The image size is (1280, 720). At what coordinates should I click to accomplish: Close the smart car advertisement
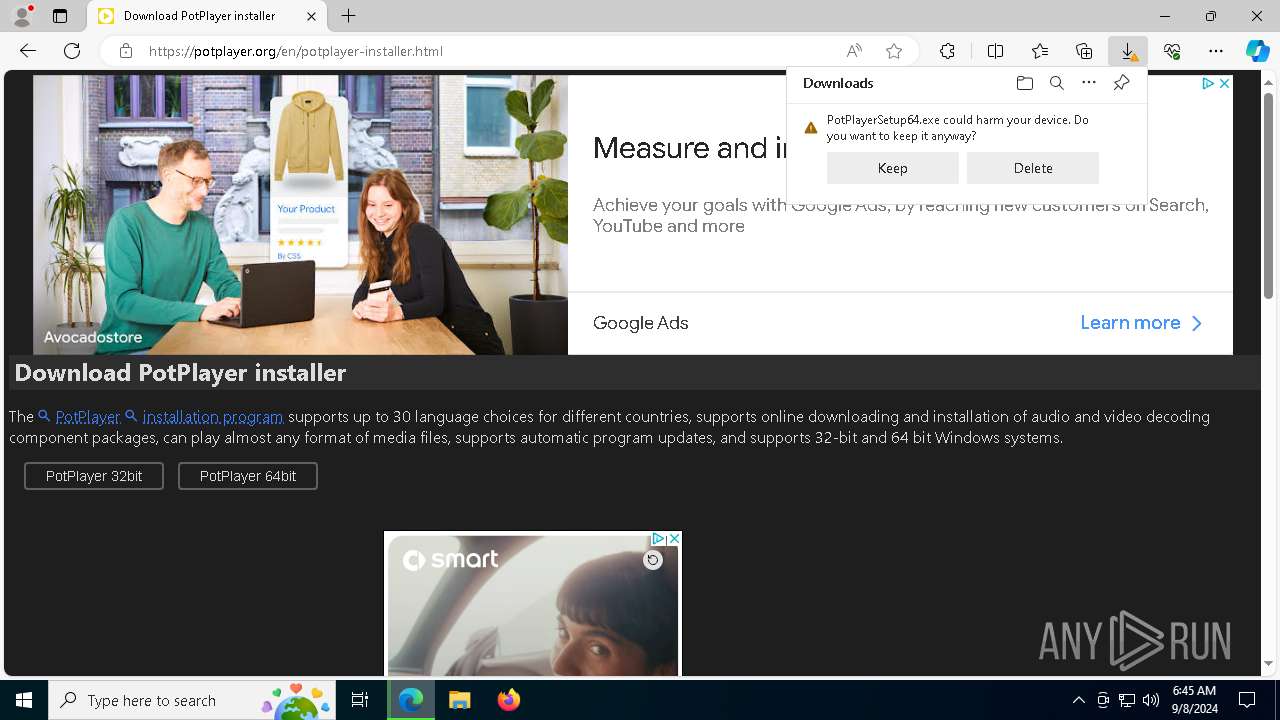point(674,539)
